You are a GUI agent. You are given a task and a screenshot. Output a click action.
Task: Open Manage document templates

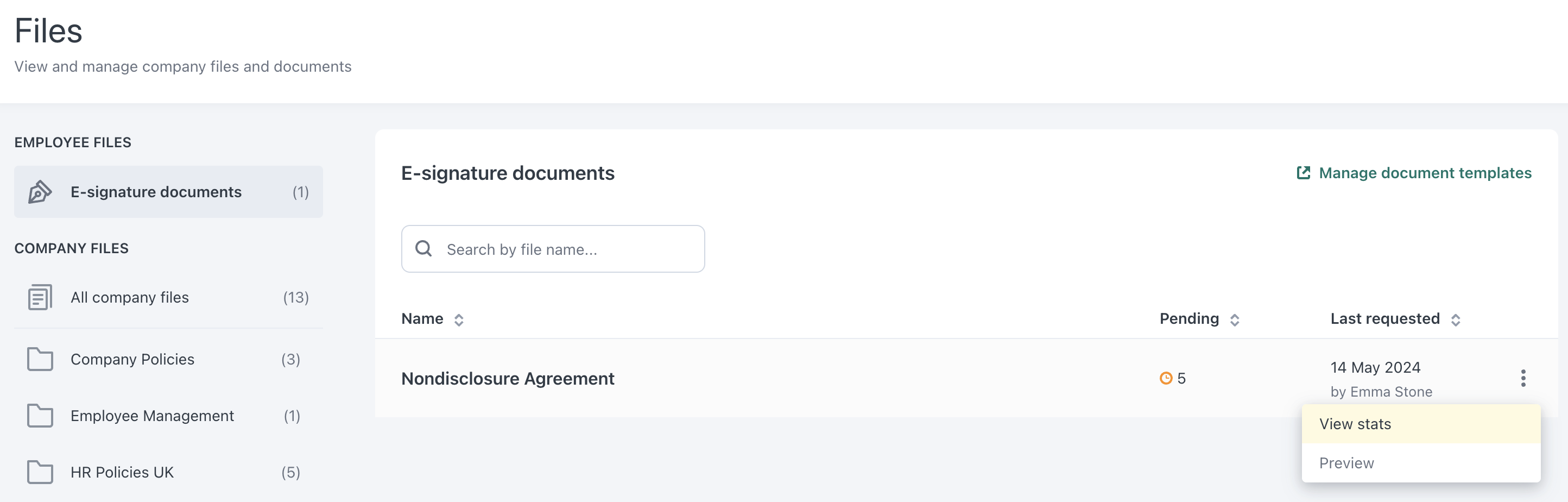click(1425, 172)
